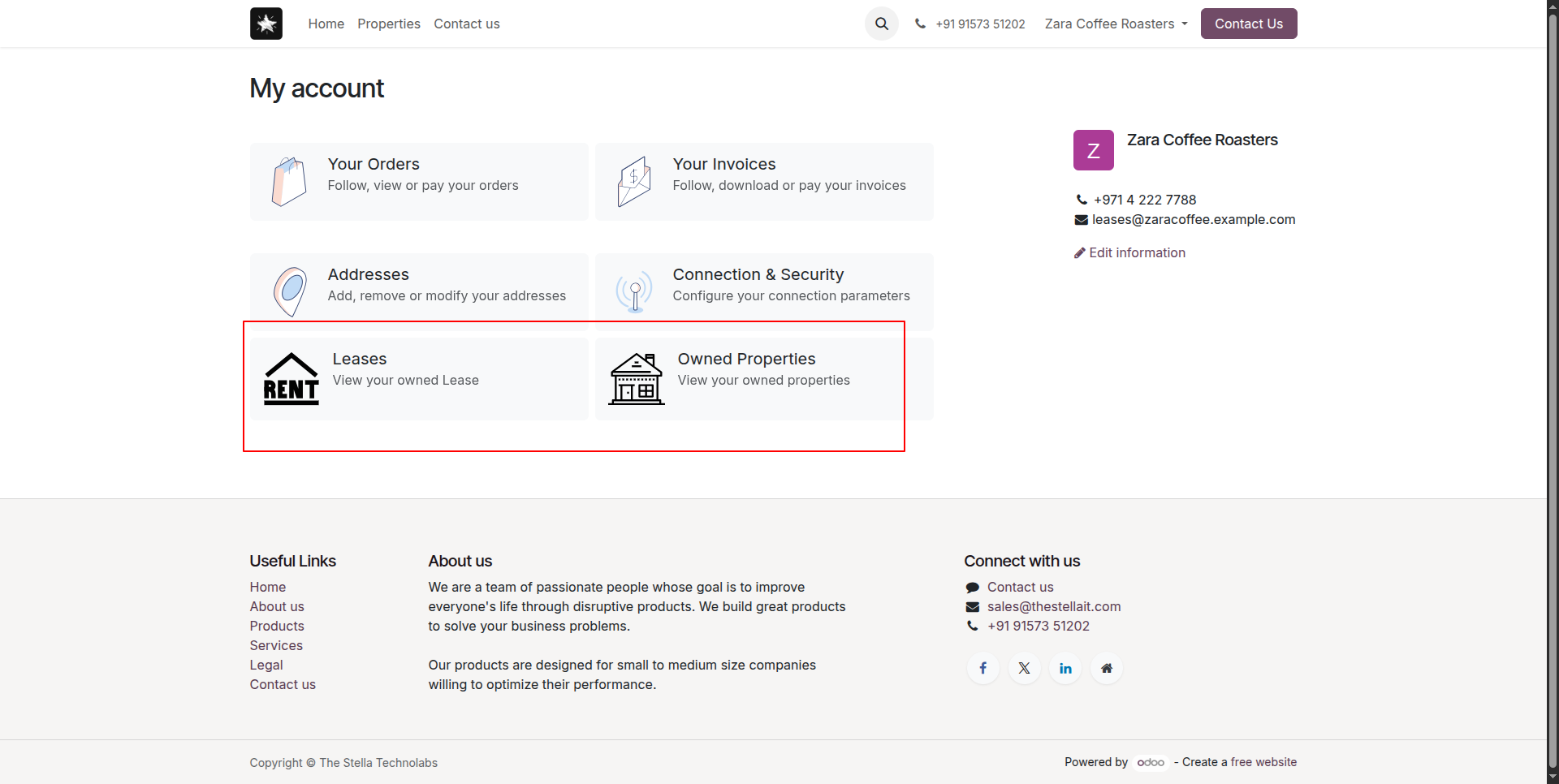Open the Owned Properties card title
This screenshot has width=1559, height=784.
747,359
